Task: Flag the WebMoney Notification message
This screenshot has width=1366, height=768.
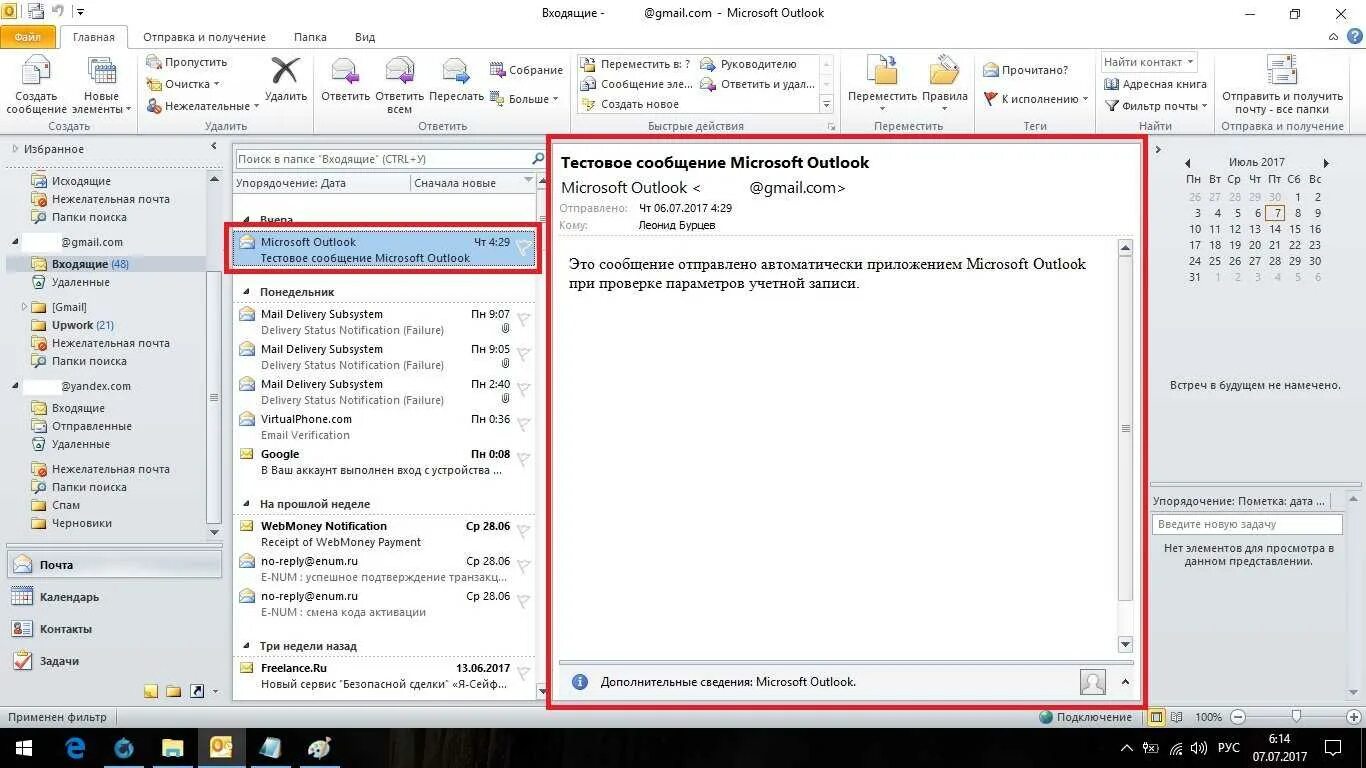Action: [x=522, y=532]
